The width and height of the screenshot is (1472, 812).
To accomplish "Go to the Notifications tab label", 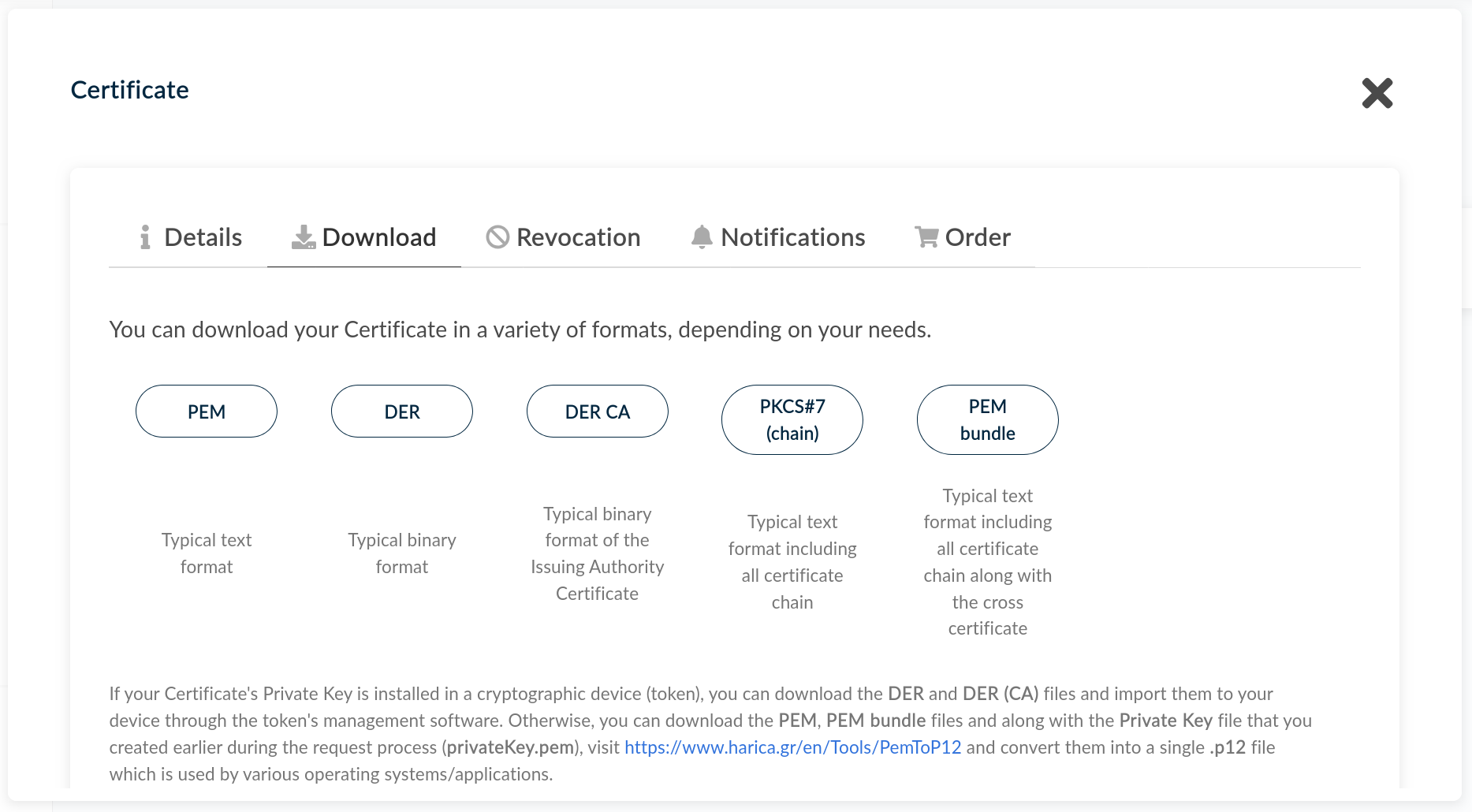I will [x=792, y=237].
